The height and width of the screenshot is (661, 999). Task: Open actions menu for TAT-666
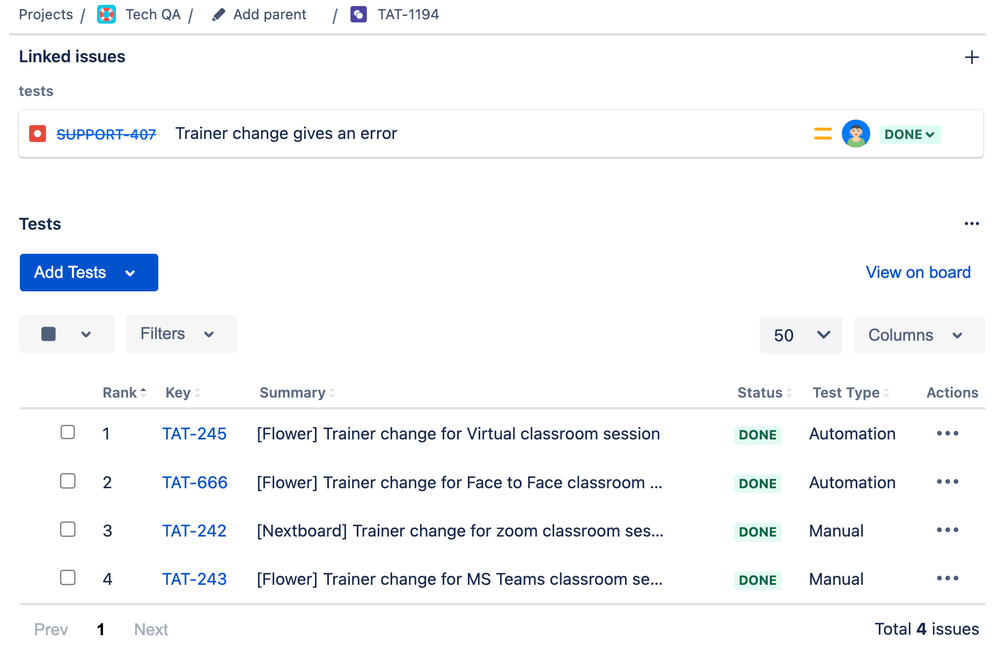947,482
